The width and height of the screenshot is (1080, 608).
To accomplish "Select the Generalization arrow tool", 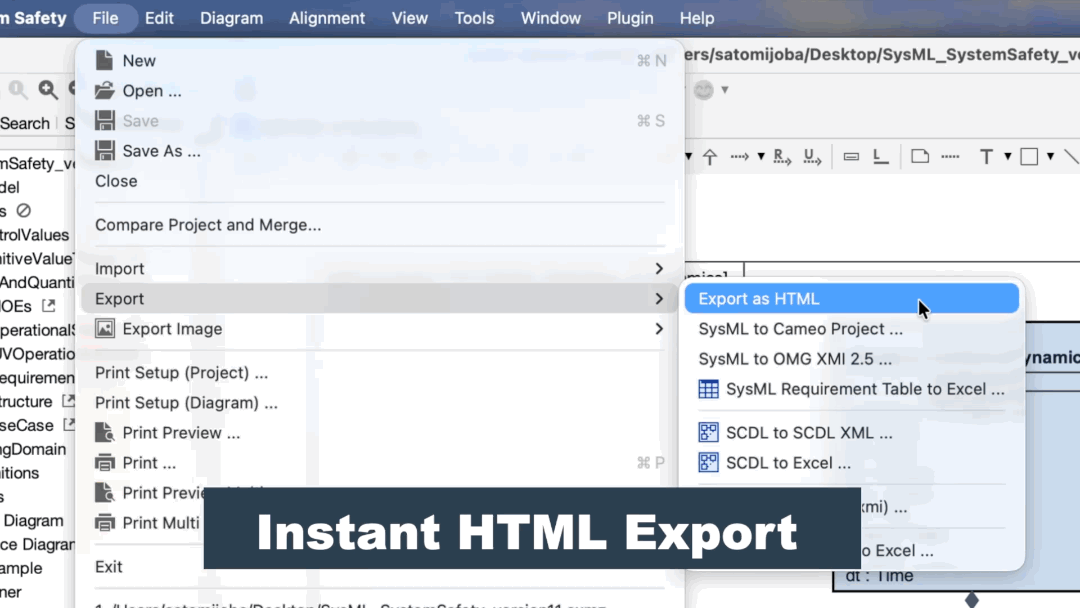I will coord(709,156).
